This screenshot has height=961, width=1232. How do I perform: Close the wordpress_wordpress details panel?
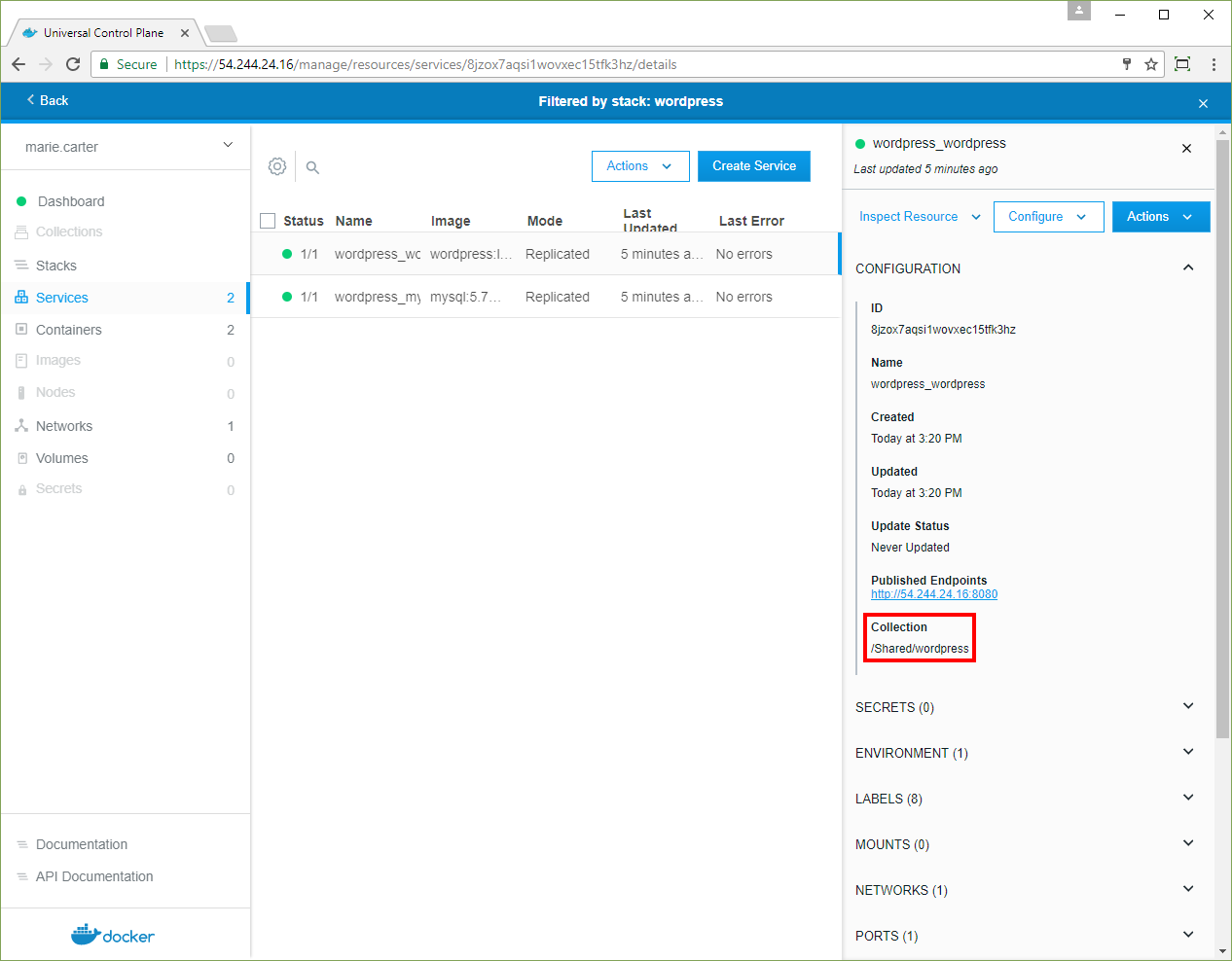click(1186, 149)
